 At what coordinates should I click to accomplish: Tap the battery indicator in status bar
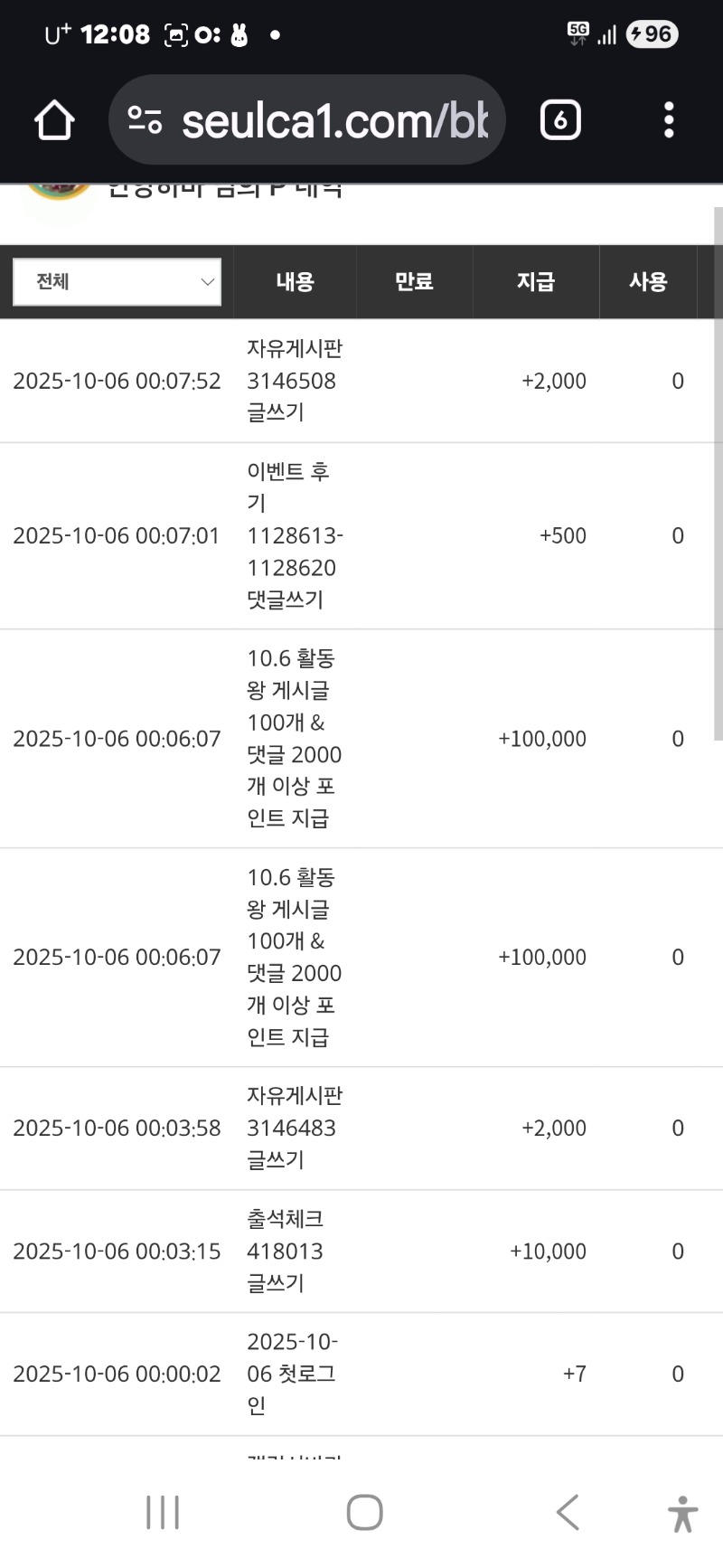pyautogui.click(x=652, y=34)
